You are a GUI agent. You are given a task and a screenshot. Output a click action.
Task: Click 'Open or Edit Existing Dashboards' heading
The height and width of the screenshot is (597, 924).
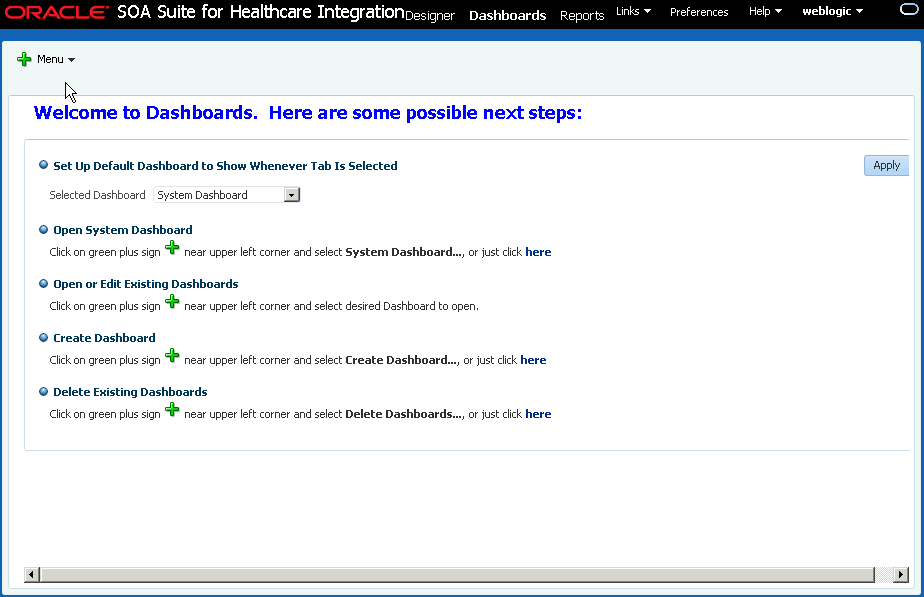[x=146, y=284]
